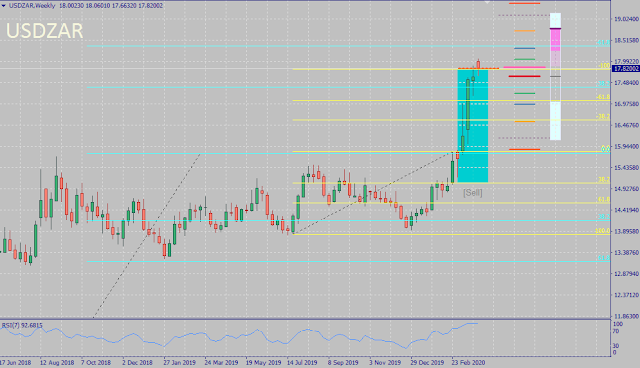Click the 13.89580 price scale label
This screenshot has width=640, height=368.
(627, 231)
